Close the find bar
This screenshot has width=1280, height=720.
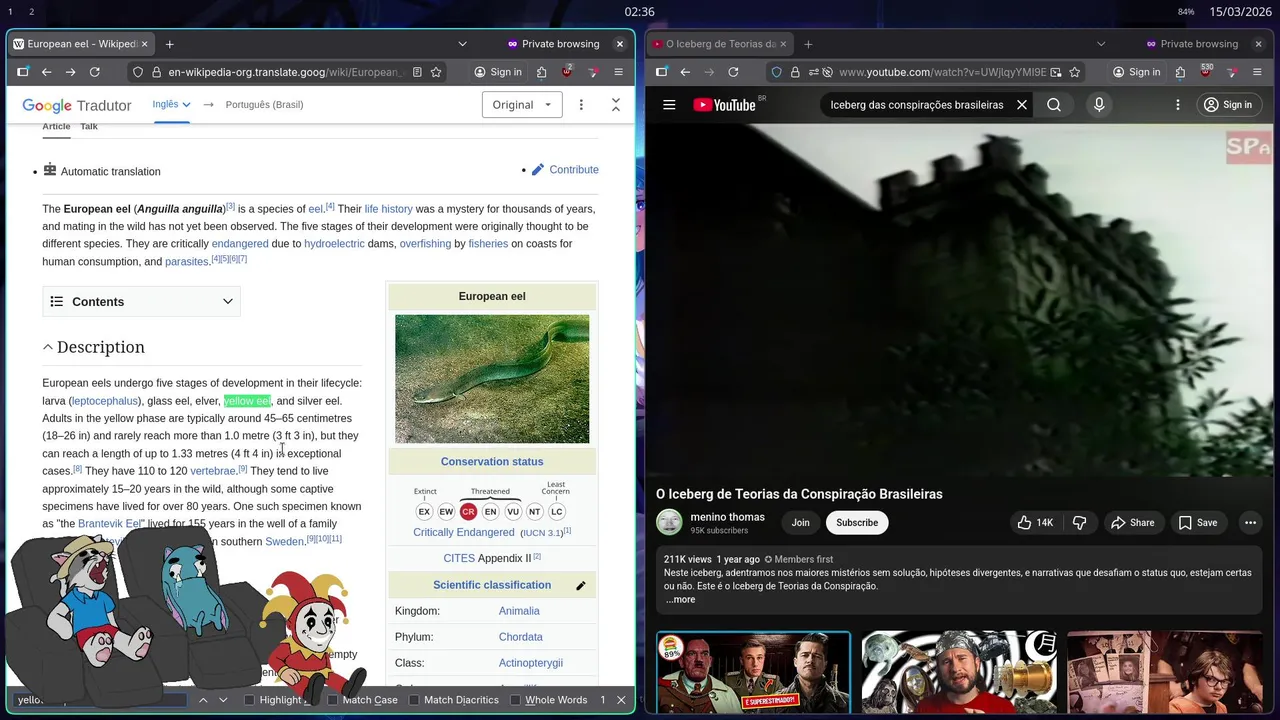click(x=621, y=700)
